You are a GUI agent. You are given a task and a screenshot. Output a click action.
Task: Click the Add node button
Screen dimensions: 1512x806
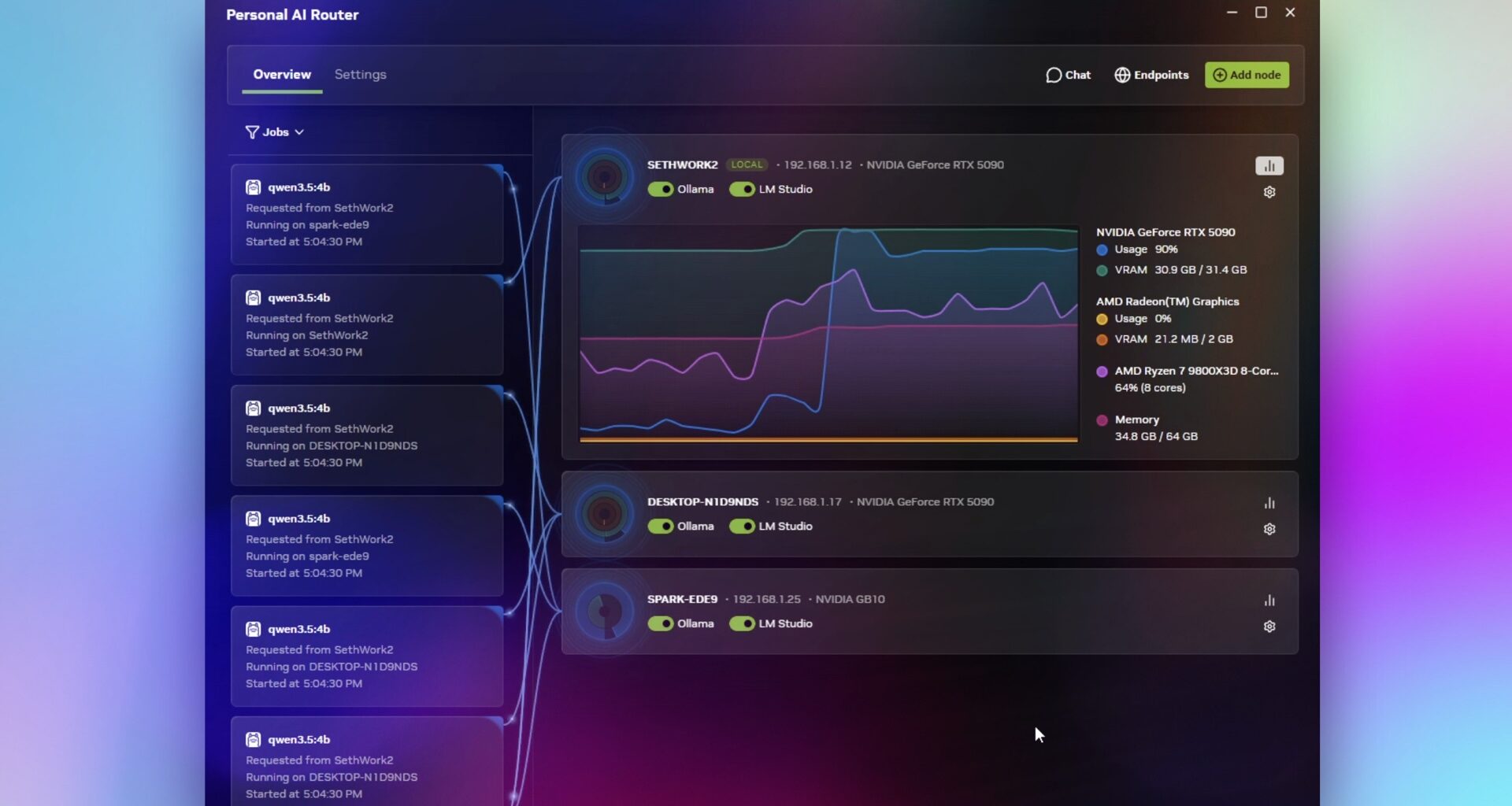pos(1247,75)
